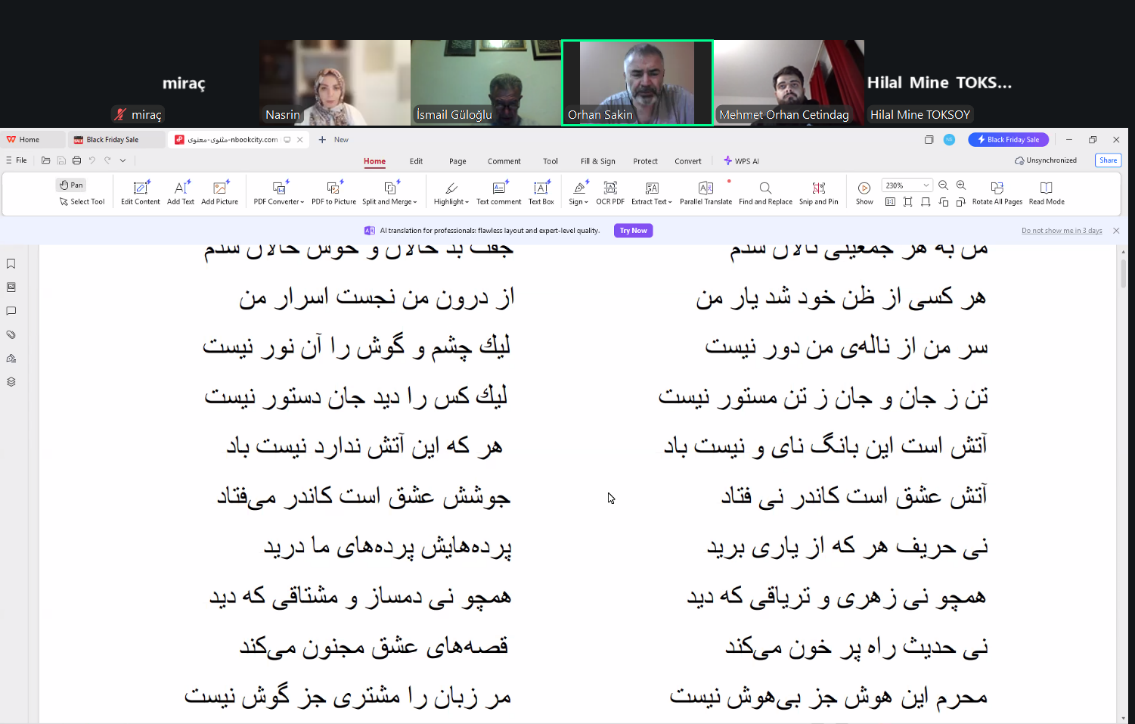This screenshot has width=1135, height=724.
Task: Open the Comment ribbon tab
Action: 504,161
